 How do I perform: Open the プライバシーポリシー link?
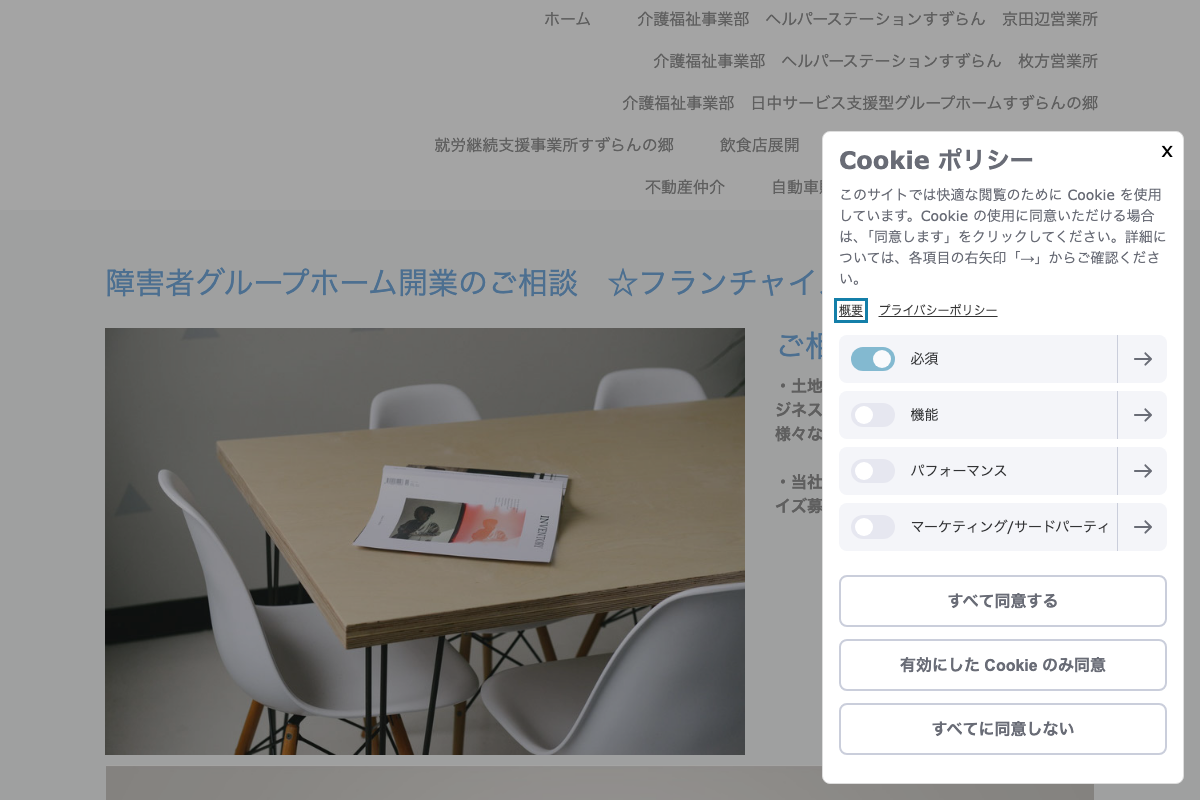[938, 311]
